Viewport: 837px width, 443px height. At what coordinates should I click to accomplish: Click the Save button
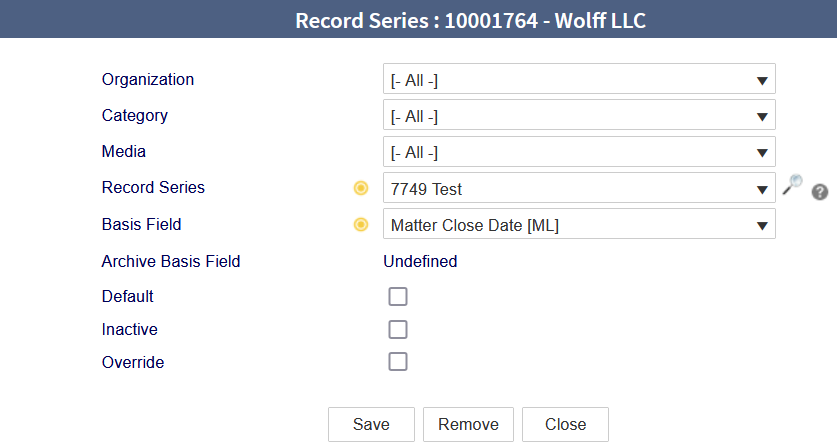pos(372,424)
